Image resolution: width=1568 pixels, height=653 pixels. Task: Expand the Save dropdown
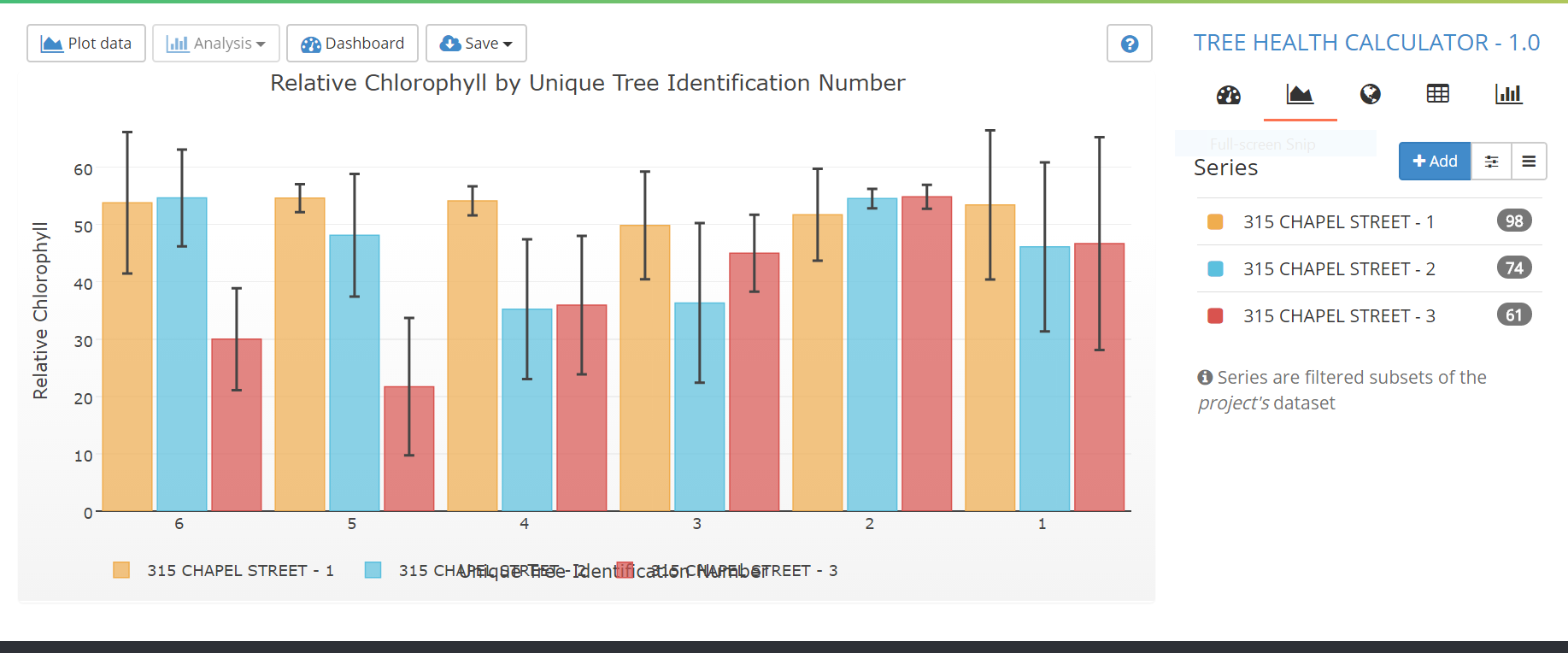pyautogui.click(x=476, y=44)
